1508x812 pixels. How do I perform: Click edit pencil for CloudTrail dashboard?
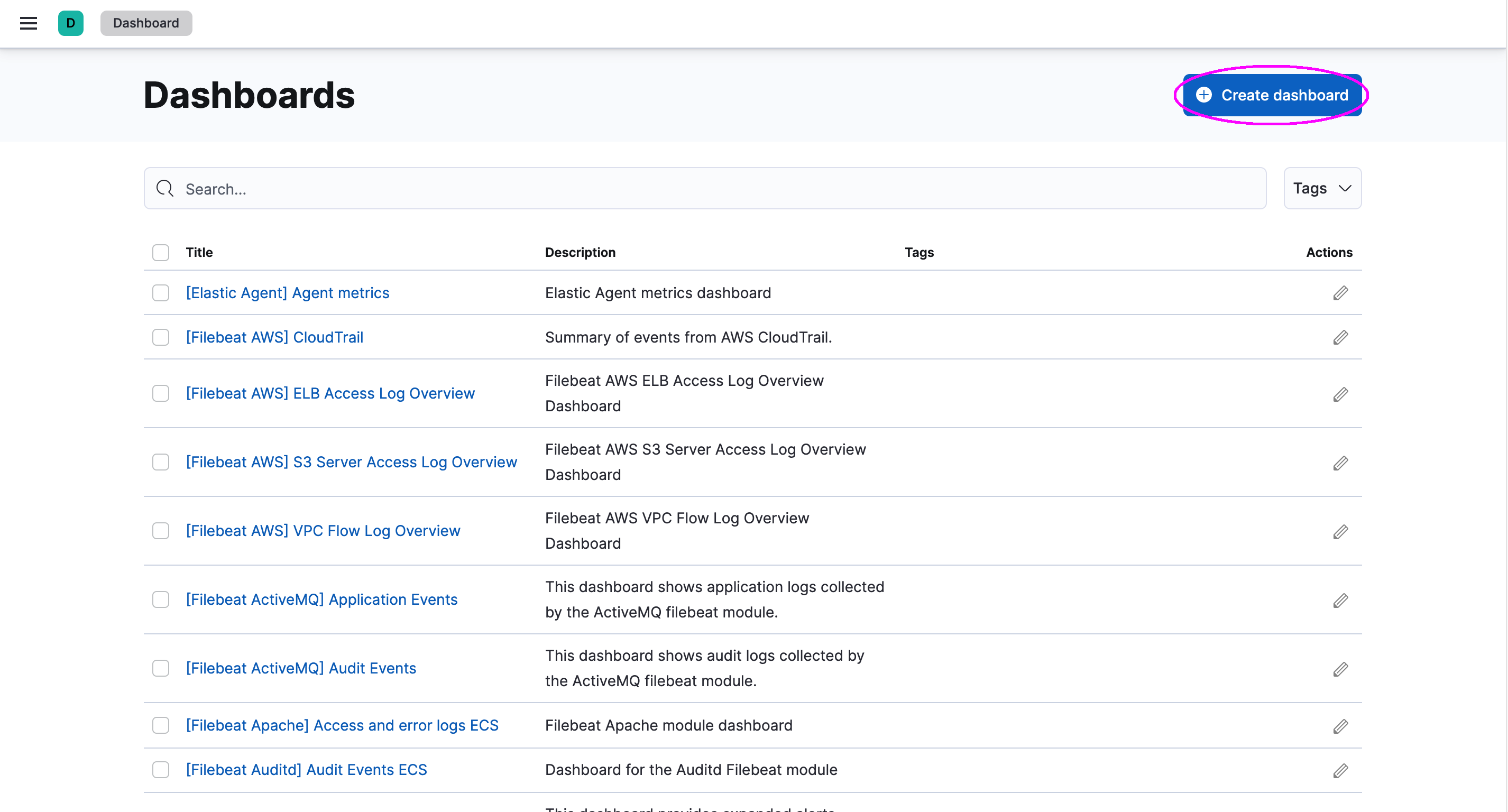[1340, 337]
